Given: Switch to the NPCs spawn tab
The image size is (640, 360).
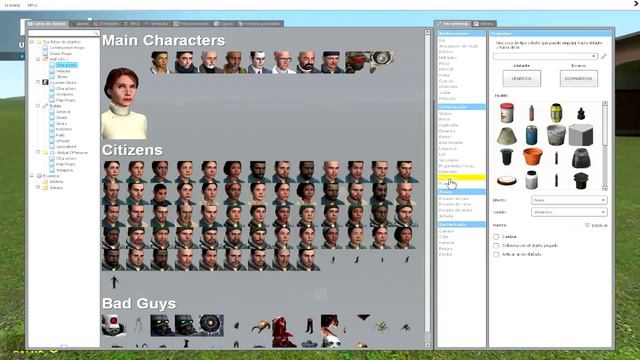Looking at the screenshot, I should point(133,24).
